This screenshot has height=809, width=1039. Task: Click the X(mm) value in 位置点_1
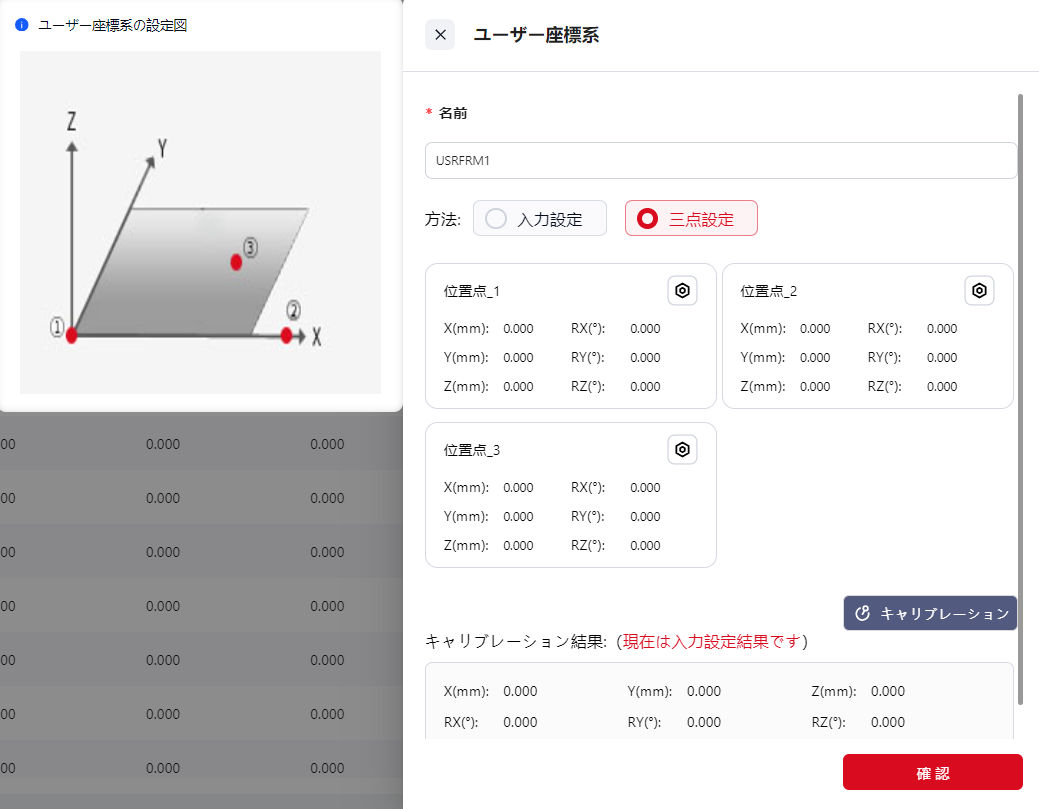[518, 329]
